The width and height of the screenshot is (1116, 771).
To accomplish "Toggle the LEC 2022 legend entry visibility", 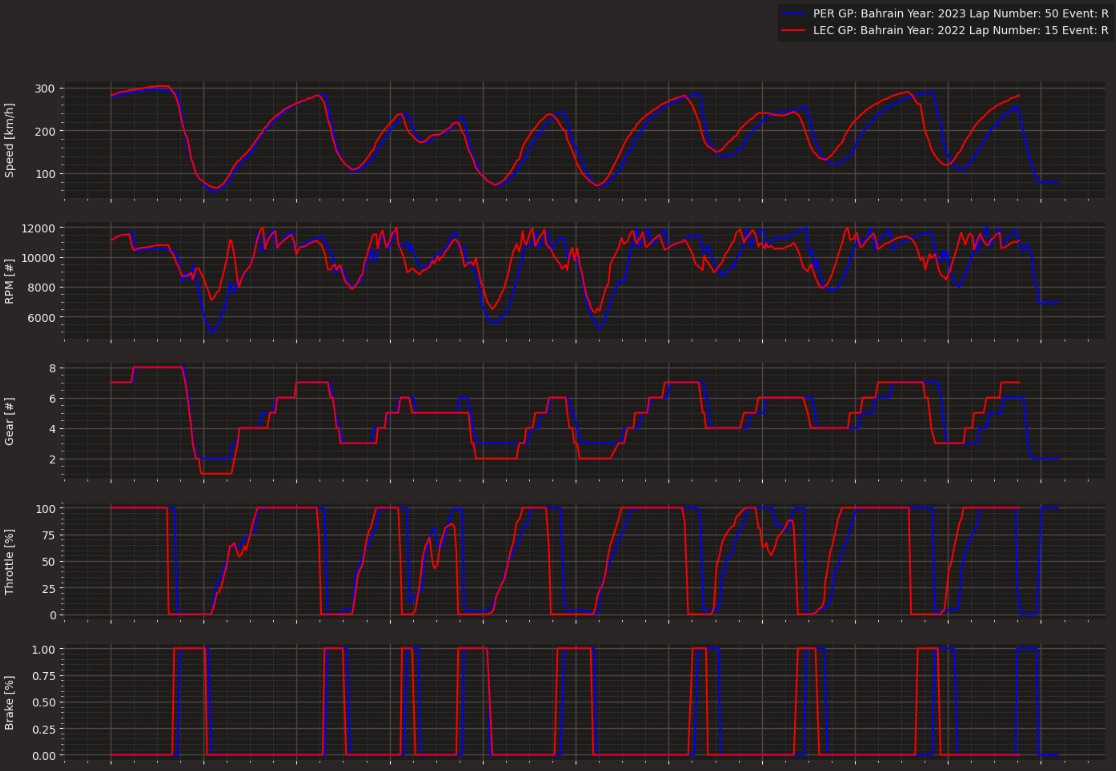I will pyautogui.click(x=900, y=29).
